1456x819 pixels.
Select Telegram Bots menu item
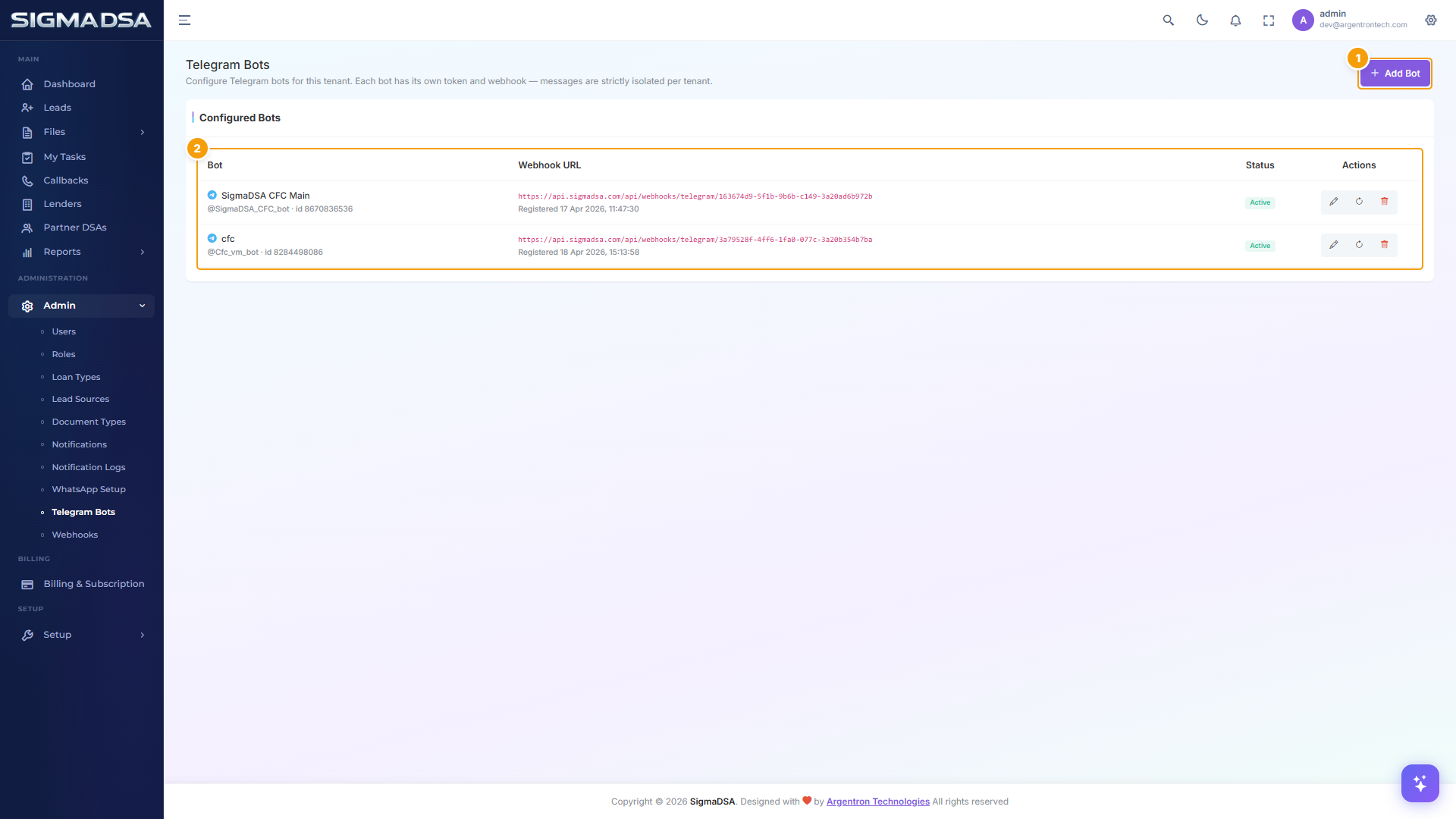[x=83, y=512]
